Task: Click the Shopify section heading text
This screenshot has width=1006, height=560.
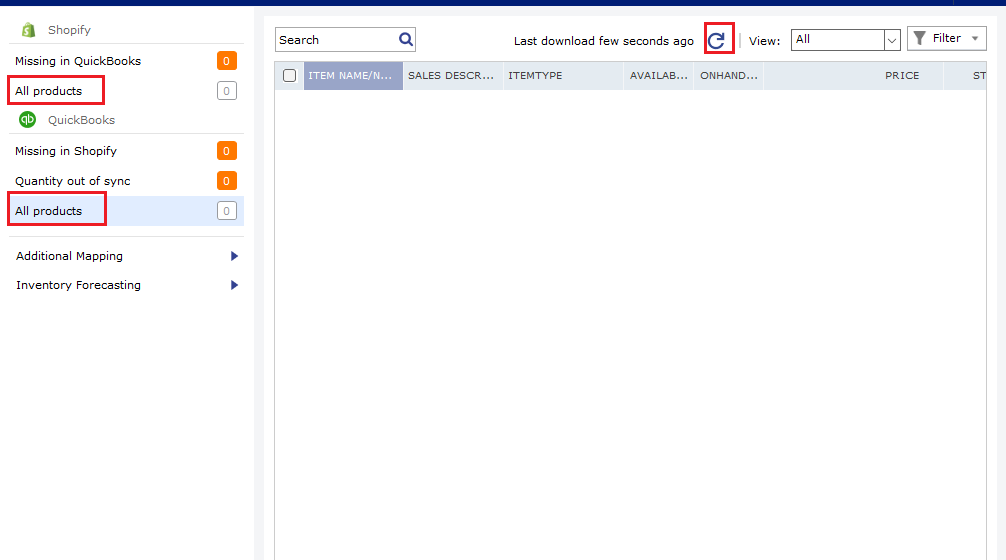Action: (69, 30)
